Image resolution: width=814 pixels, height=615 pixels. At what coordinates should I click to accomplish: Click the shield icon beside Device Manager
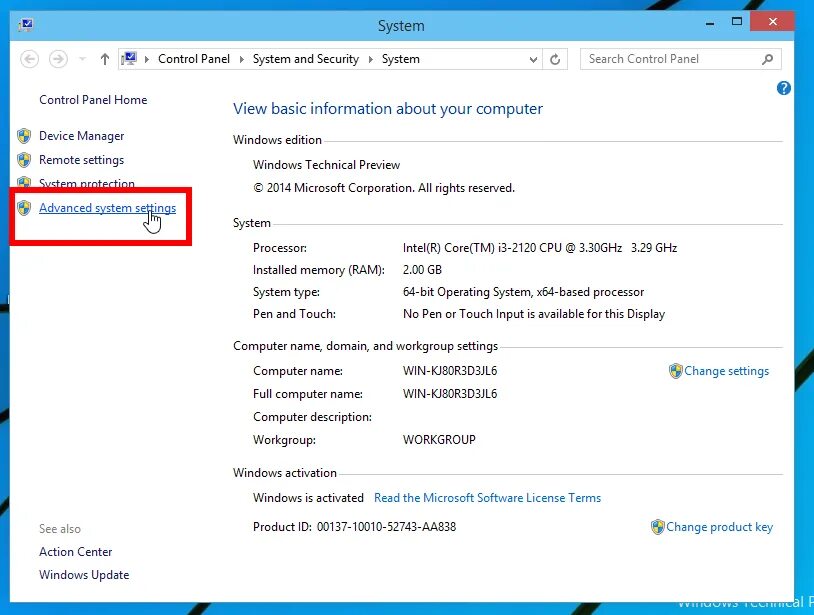pos(24,136)
